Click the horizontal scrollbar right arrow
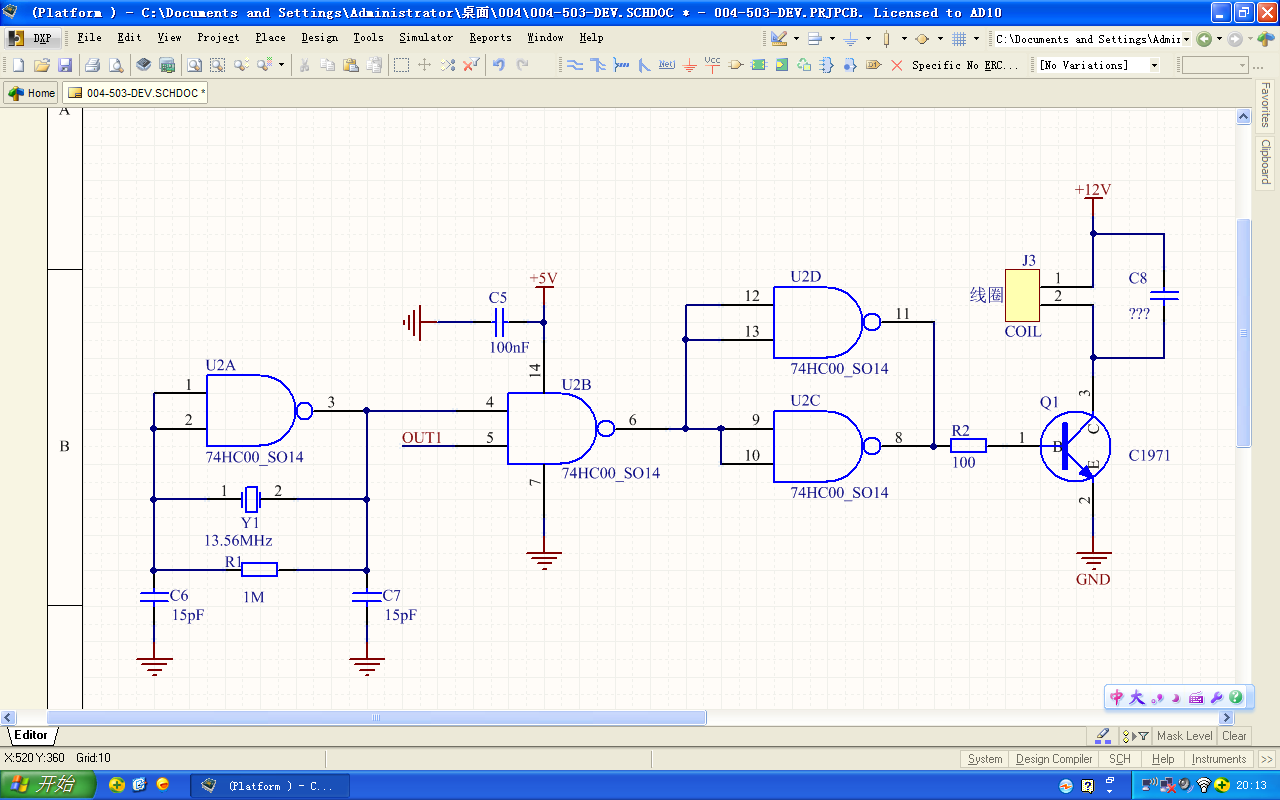Image resolution: width=1280 pixels, height=800 pixels. (x=1228, y=717)
